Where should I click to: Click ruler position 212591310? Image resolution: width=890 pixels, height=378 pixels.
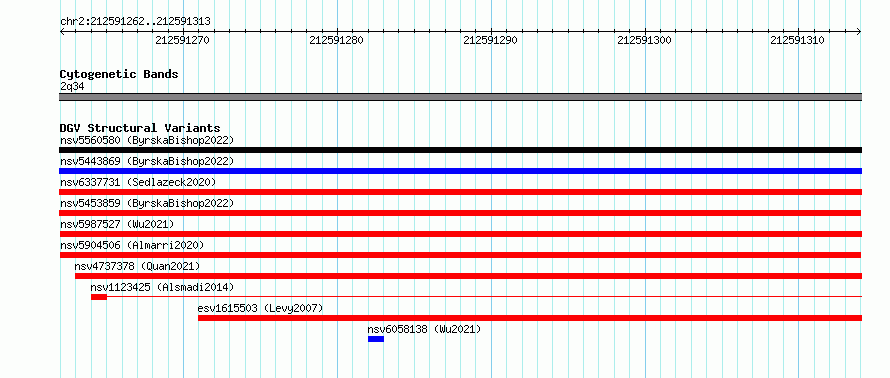[798, 40]
